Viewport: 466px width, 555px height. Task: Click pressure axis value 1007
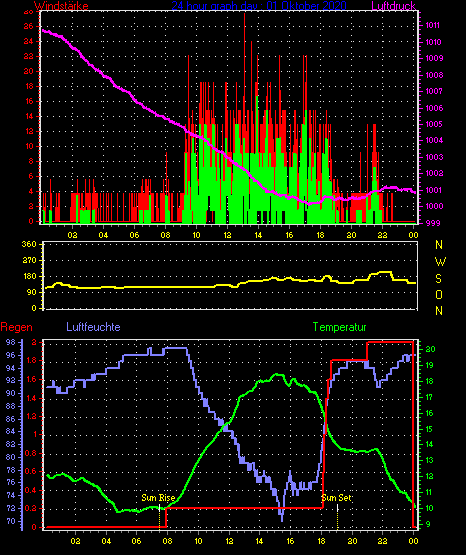(434, 91)
